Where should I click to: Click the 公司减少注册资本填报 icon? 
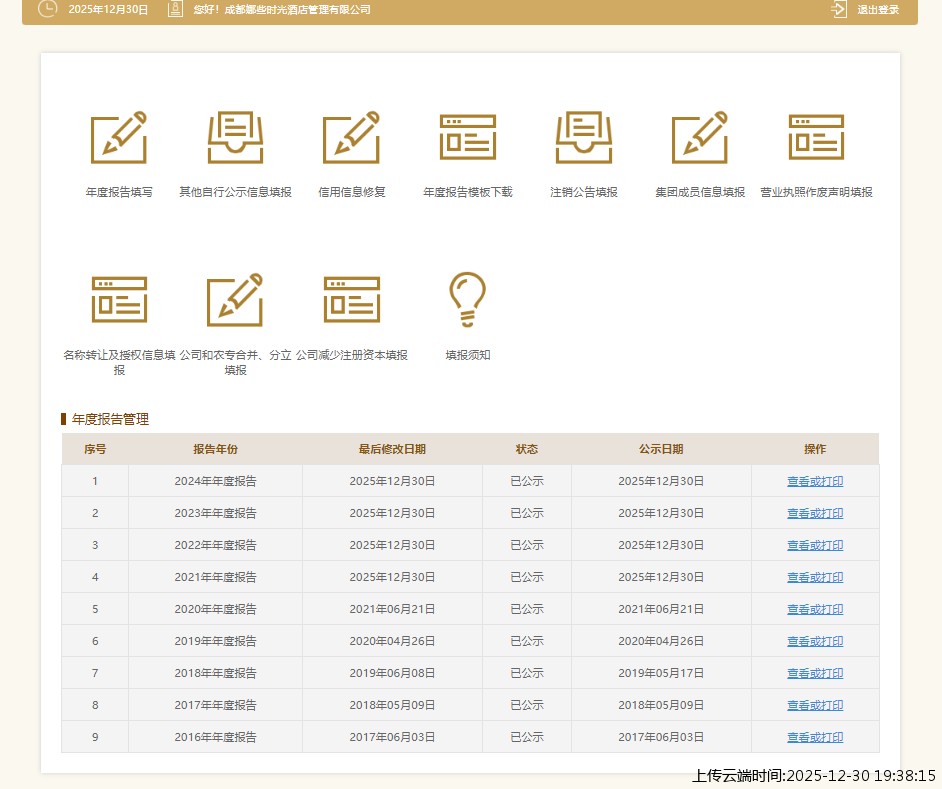pos(351,300)
